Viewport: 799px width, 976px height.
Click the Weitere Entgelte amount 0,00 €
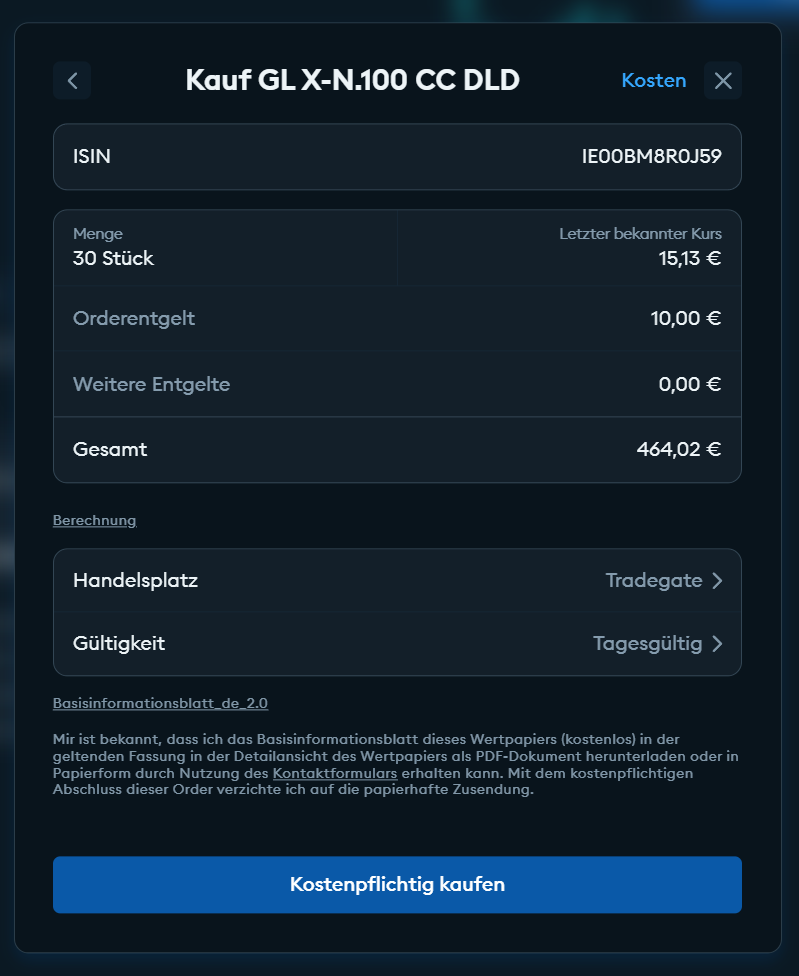(690, 384)
